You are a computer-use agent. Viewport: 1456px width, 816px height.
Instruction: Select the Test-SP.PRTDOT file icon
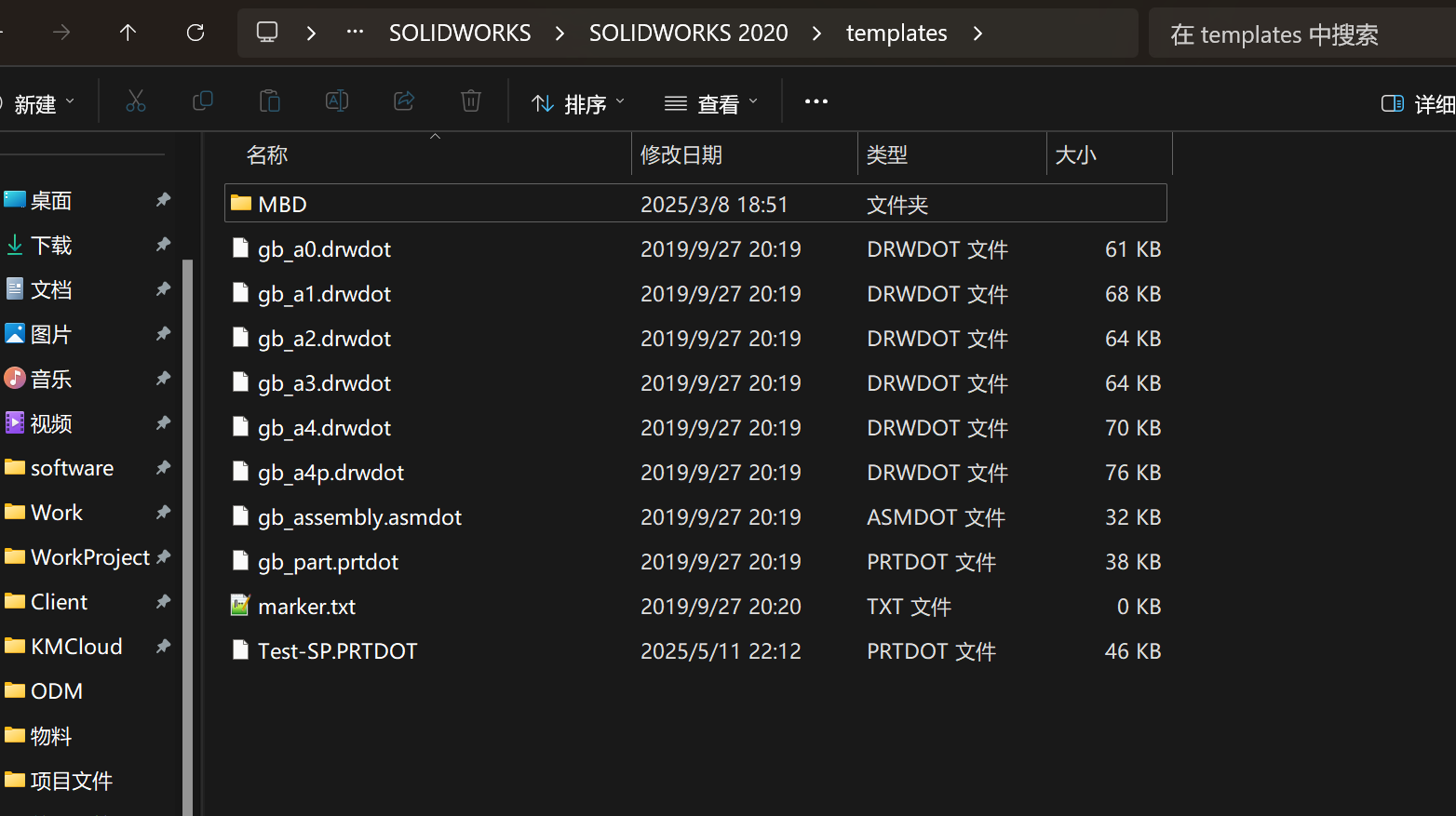point(240,650)
